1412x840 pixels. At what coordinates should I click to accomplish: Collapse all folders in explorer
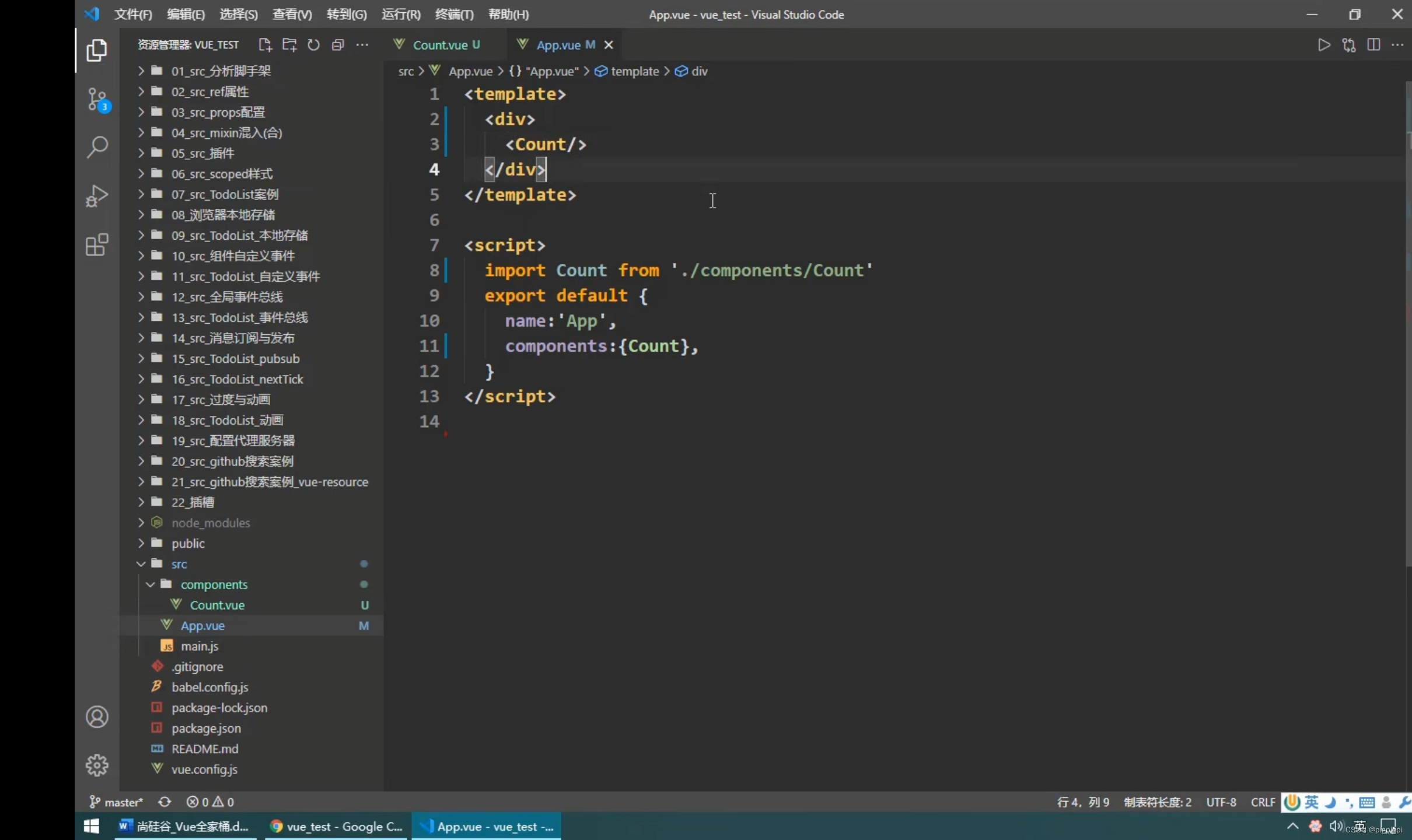tap(338, 45)
